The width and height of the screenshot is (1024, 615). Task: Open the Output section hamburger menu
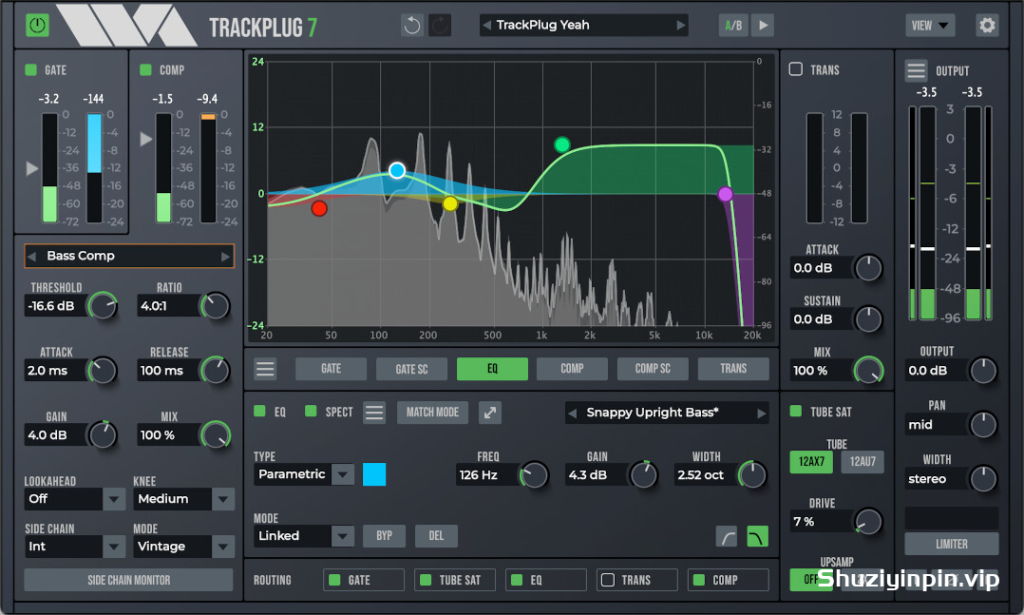click(916, 71)
